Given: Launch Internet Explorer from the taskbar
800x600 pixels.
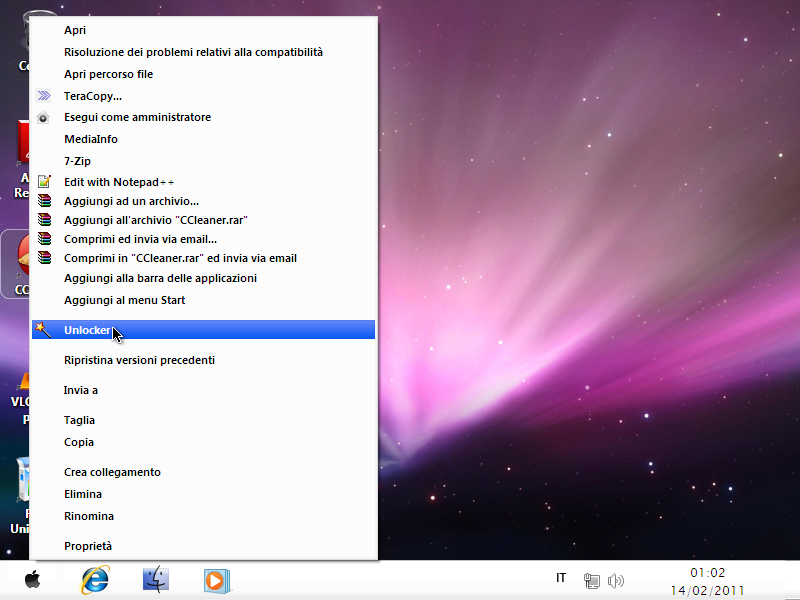Looking at the screenshot, I should click(95, 580).
